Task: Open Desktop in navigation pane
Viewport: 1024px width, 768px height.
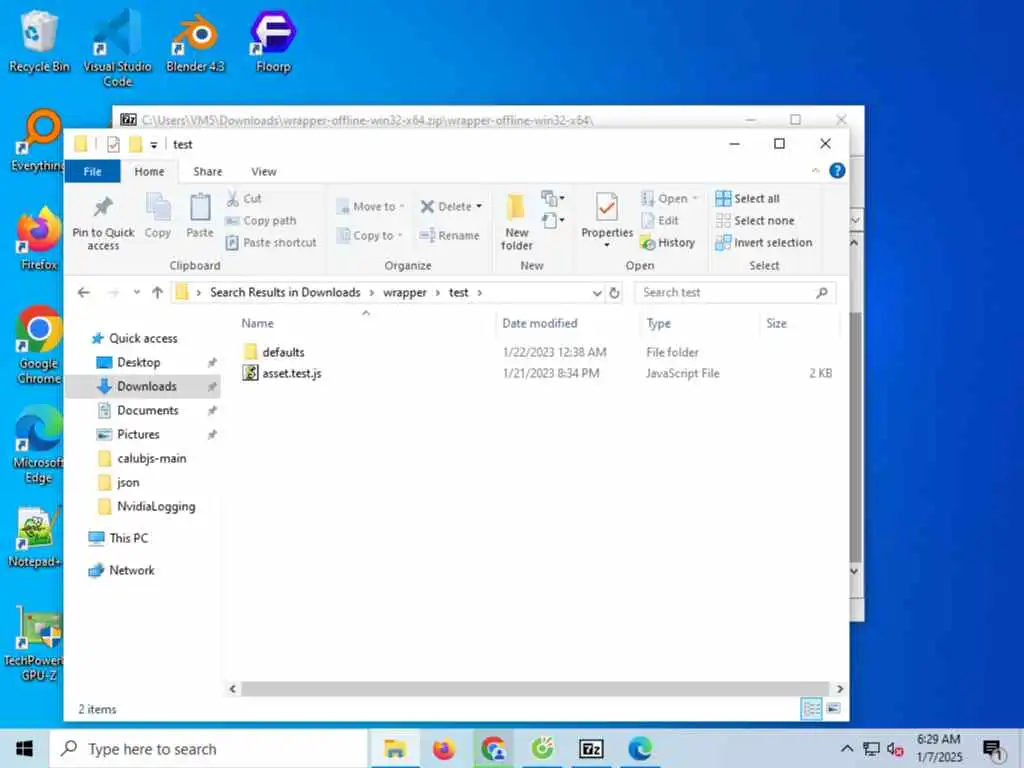Action: 138,362
